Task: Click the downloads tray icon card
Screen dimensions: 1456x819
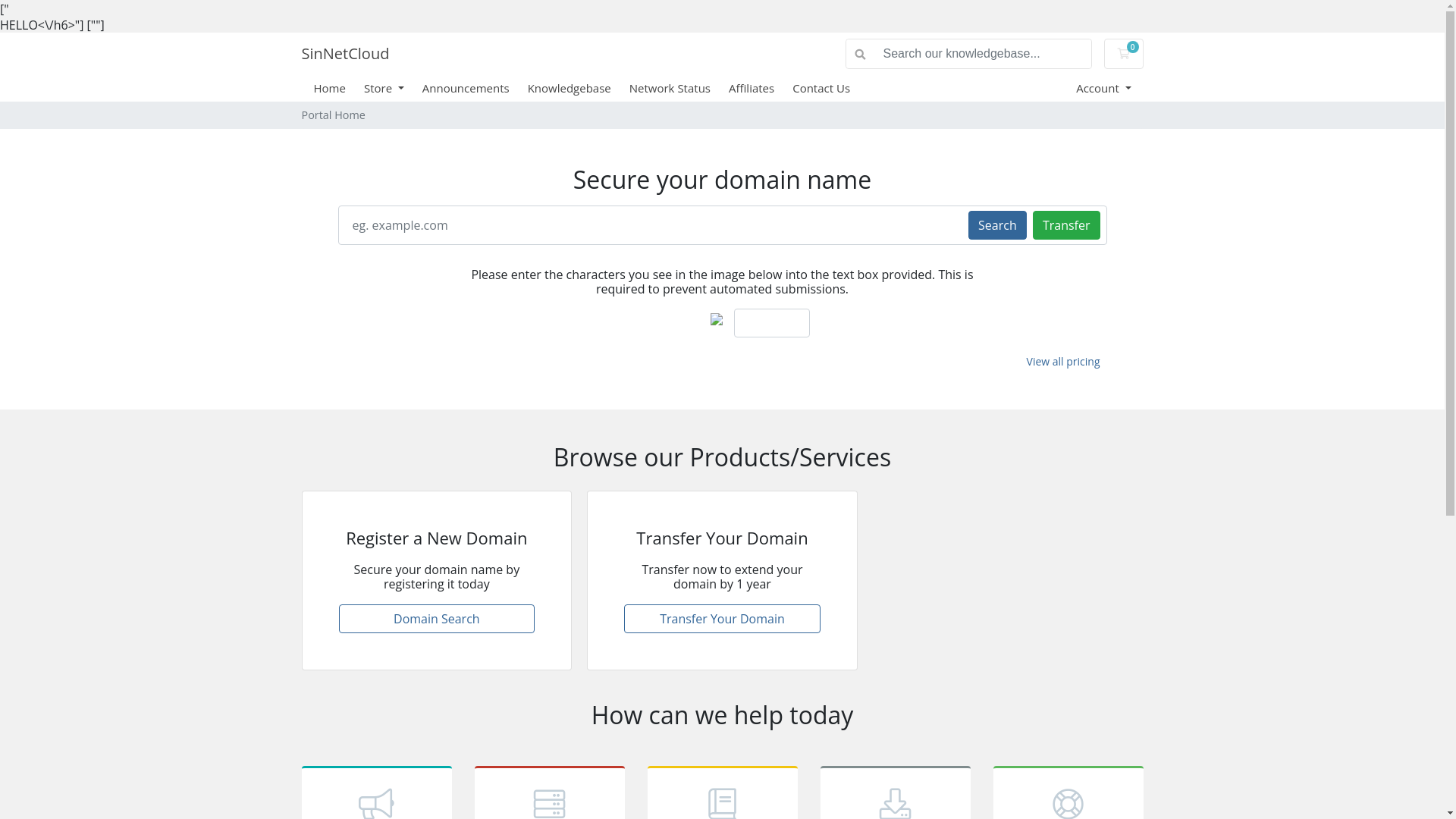Action: (x=896, y=793)
